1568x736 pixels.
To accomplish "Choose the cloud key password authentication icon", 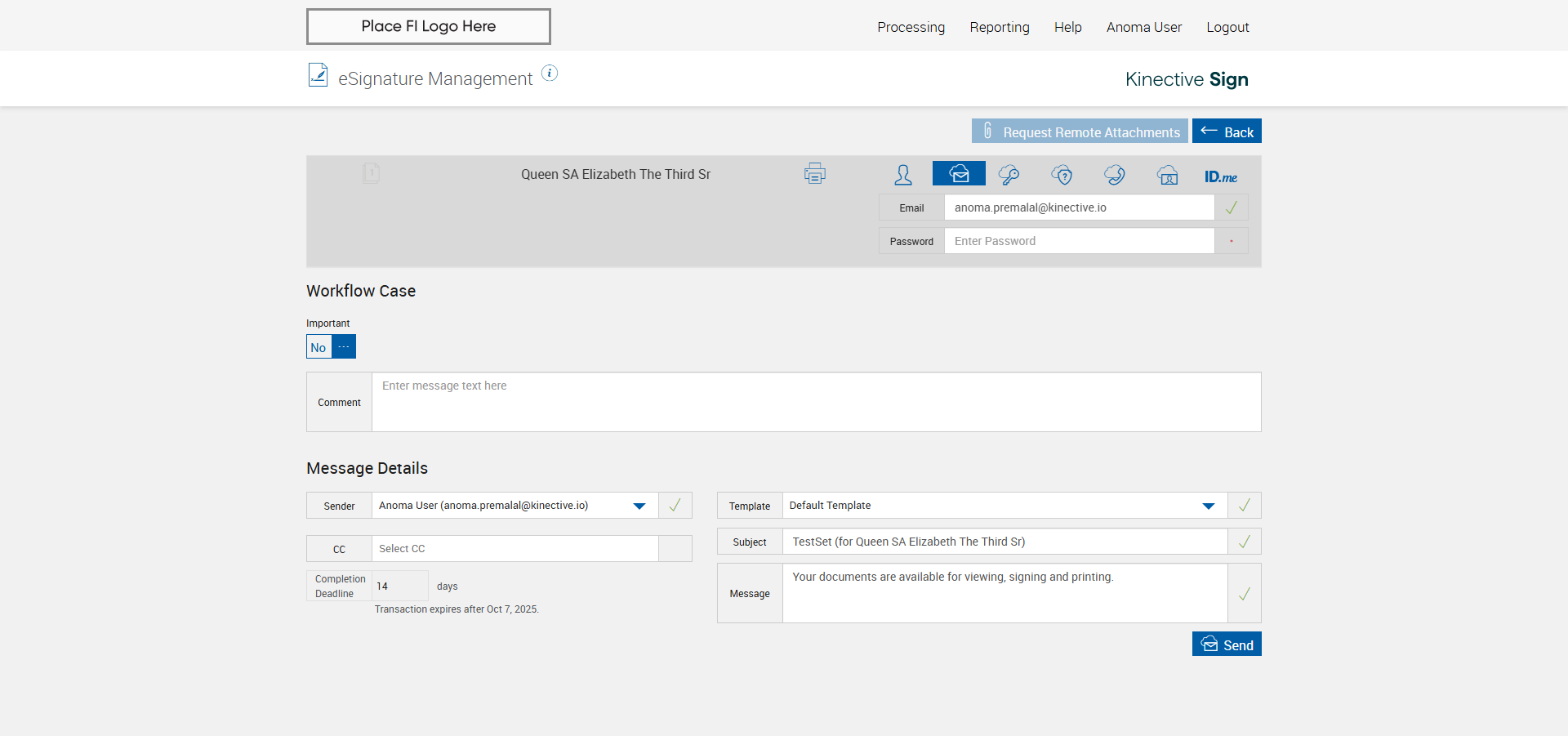I will pyautogui.click(x=1009, y=174).
